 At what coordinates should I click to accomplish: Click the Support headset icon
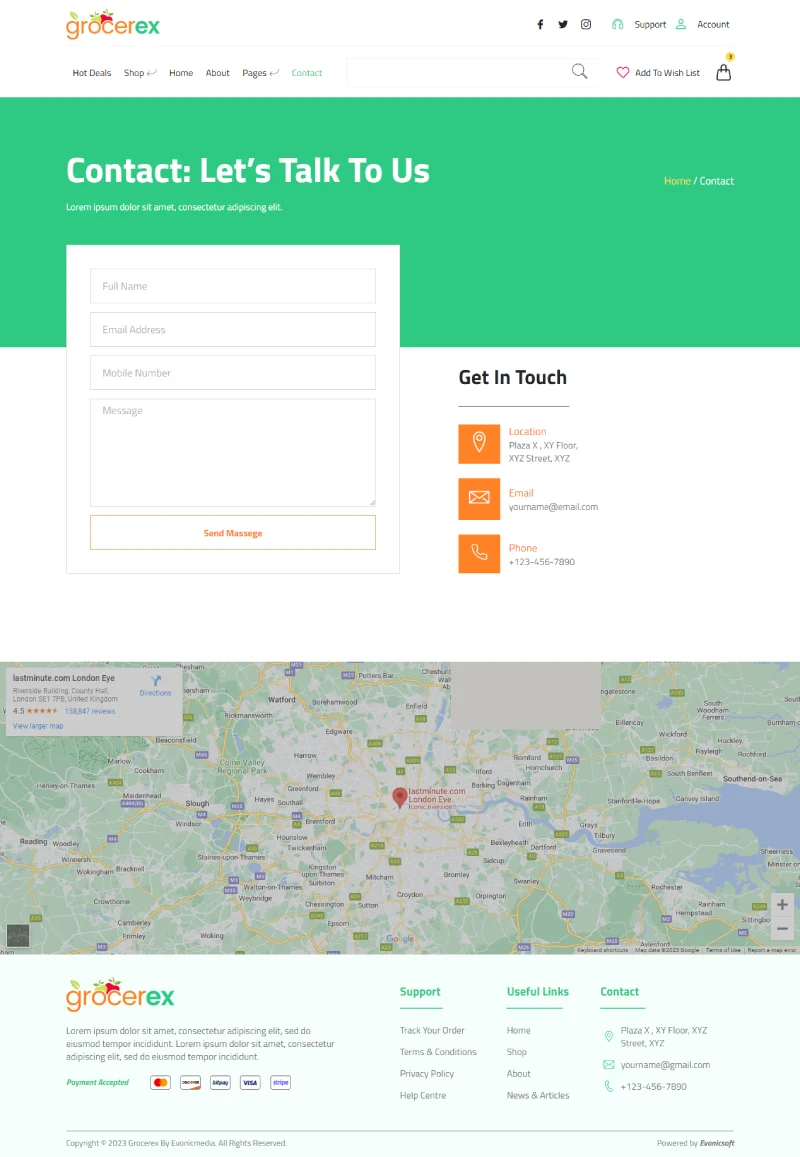618,24
